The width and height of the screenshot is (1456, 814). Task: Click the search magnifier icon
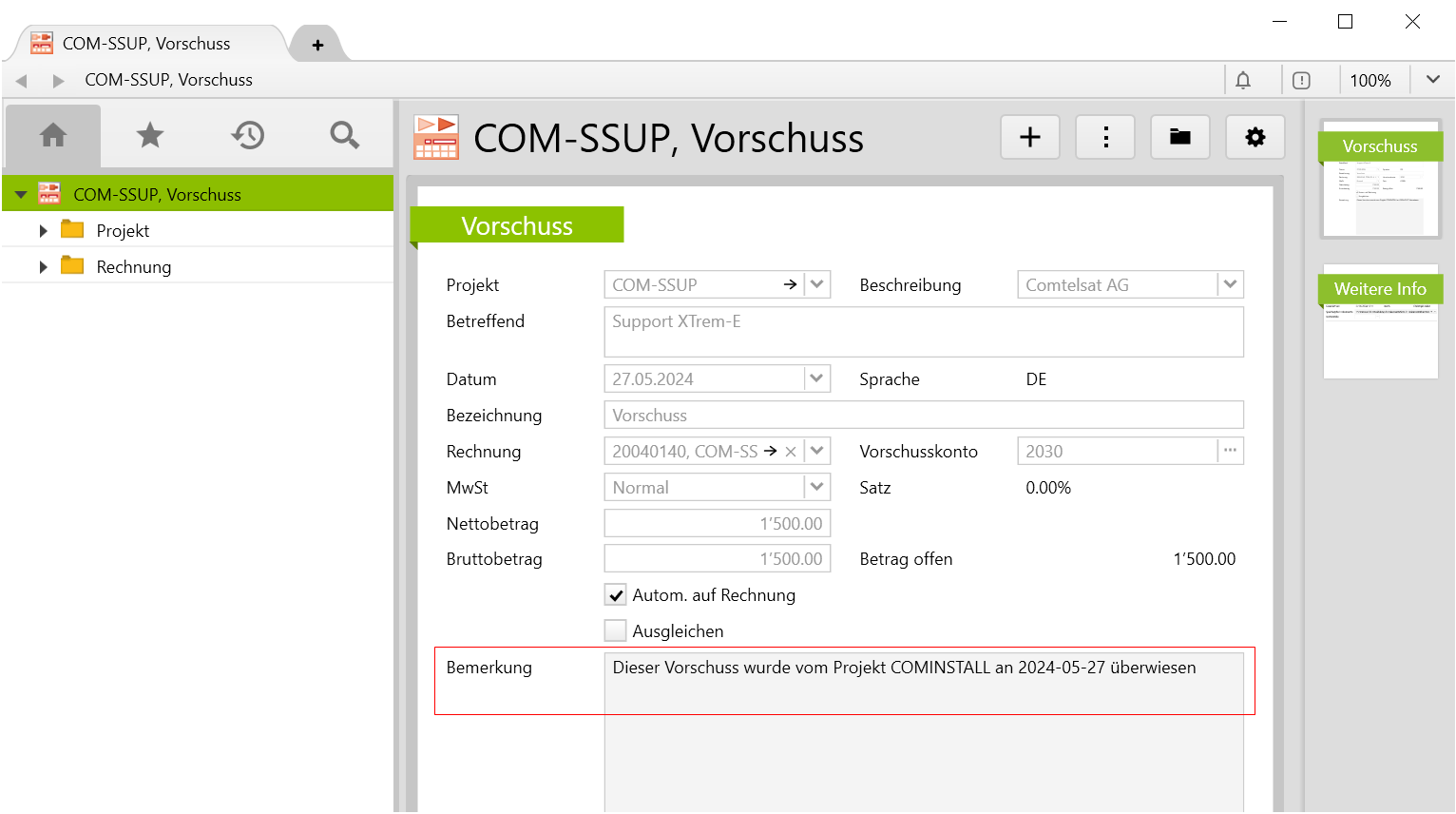pos(344,136)
